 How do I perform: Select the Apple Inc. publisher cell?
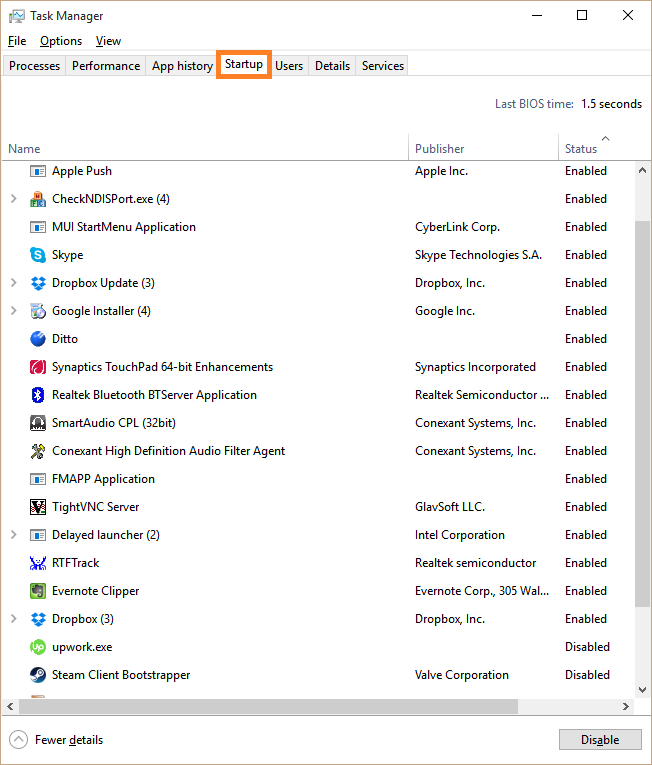point(441,171)
